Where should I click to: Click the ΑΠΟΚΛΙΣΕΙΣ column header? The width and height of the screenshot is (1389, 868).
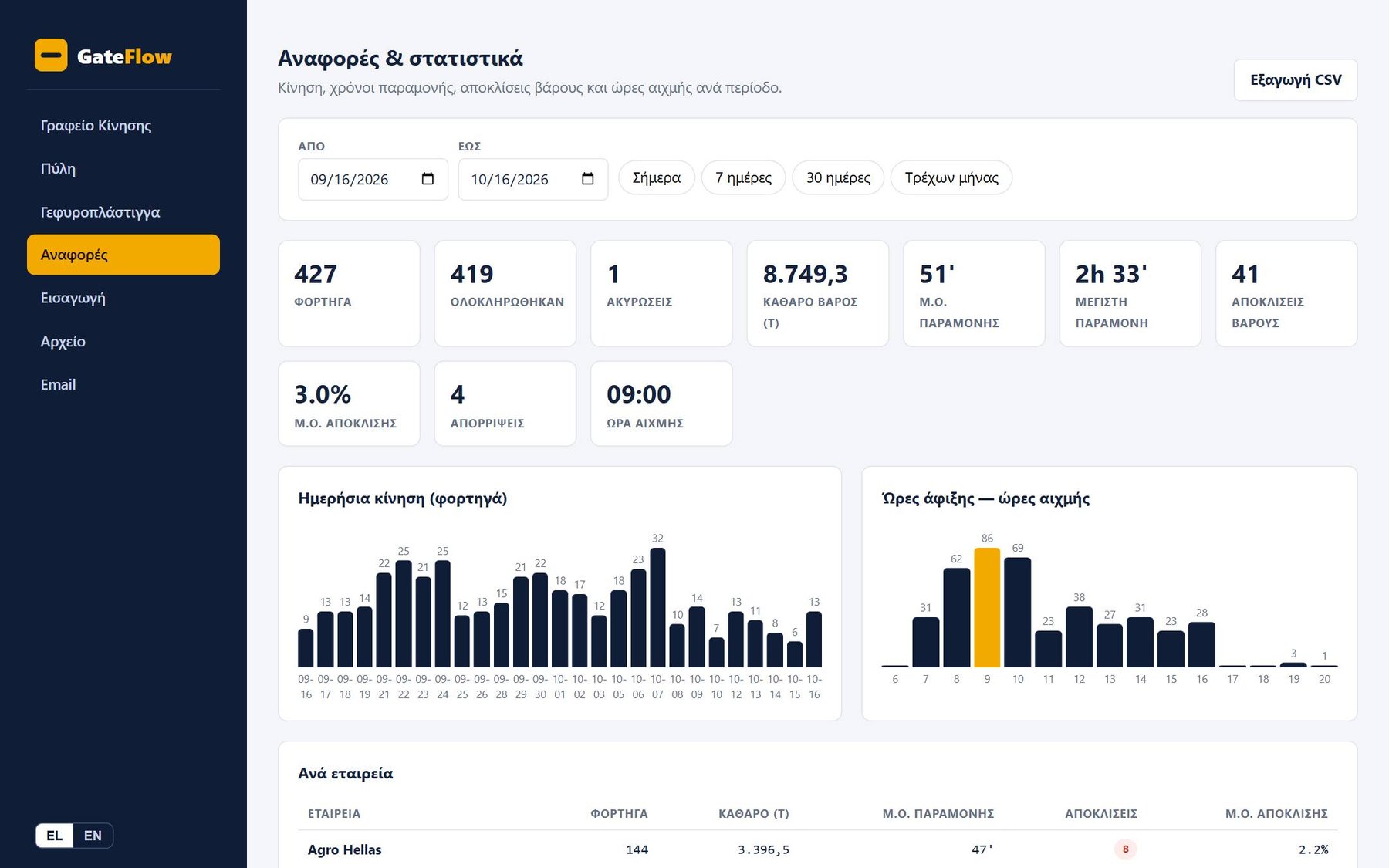point(1101,813)
